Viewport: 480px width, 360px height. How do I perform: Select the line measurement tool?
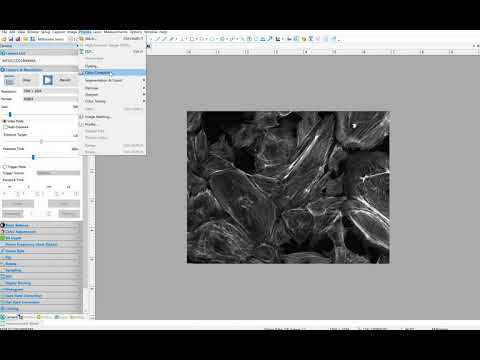(x=157, y=39)
